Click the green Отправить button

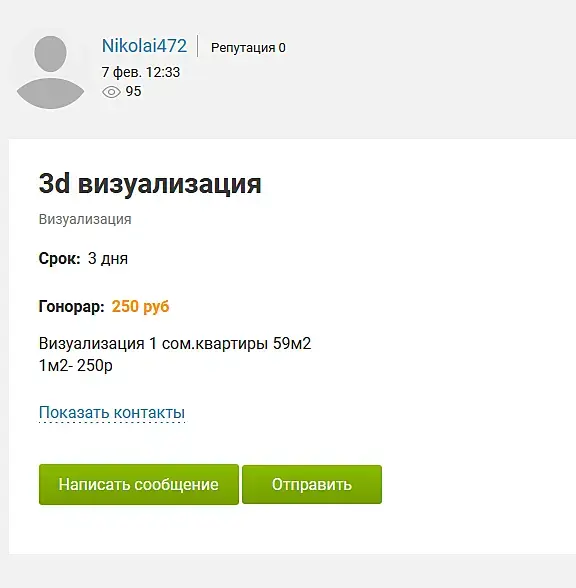tap(312, 484)
